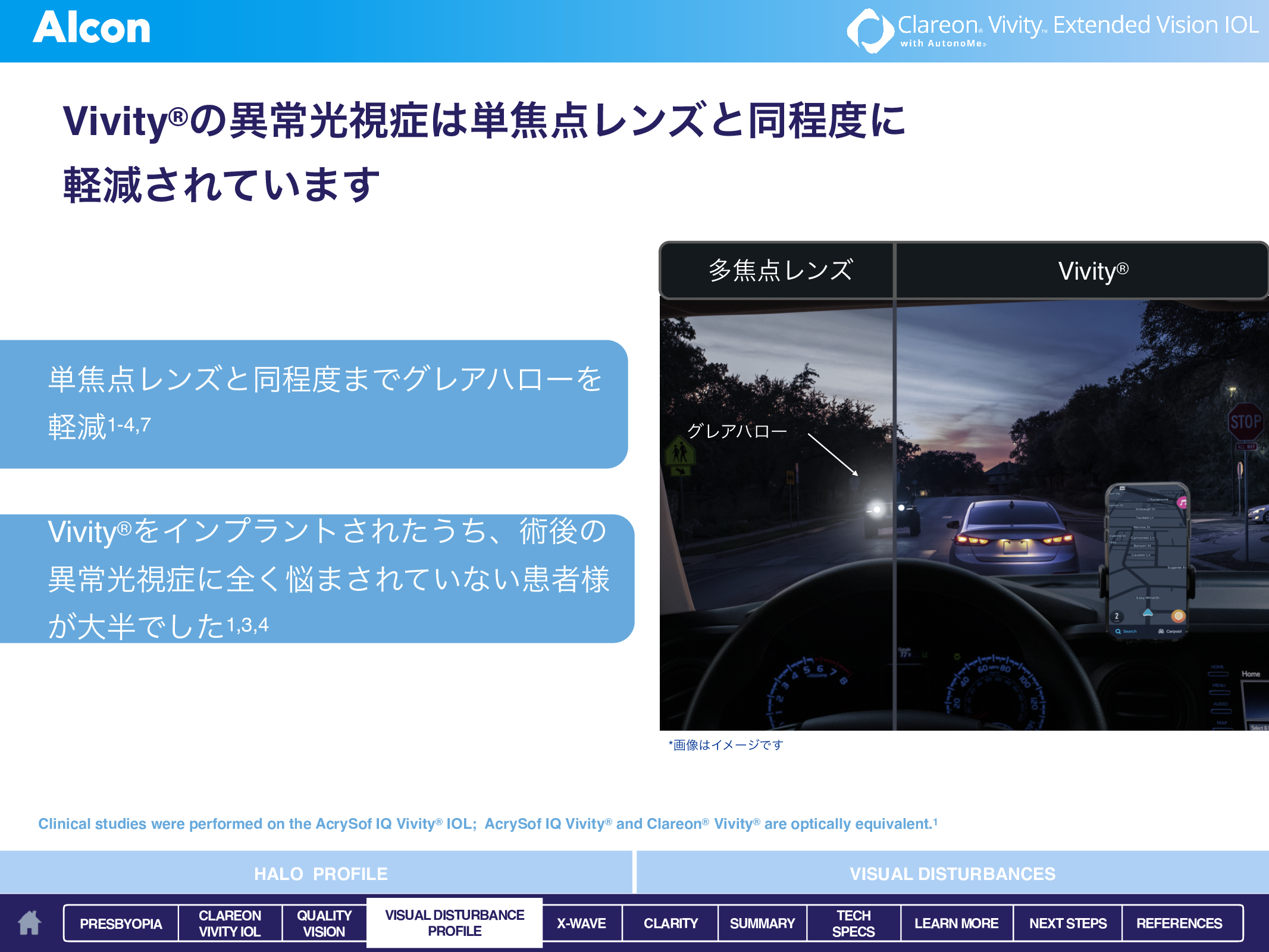Image resolution: width=1269 pixels, height=952 pixels.
Task: Select the VISUAL DISTURBANCE PROFILE tab
Action: pos(454,923)
